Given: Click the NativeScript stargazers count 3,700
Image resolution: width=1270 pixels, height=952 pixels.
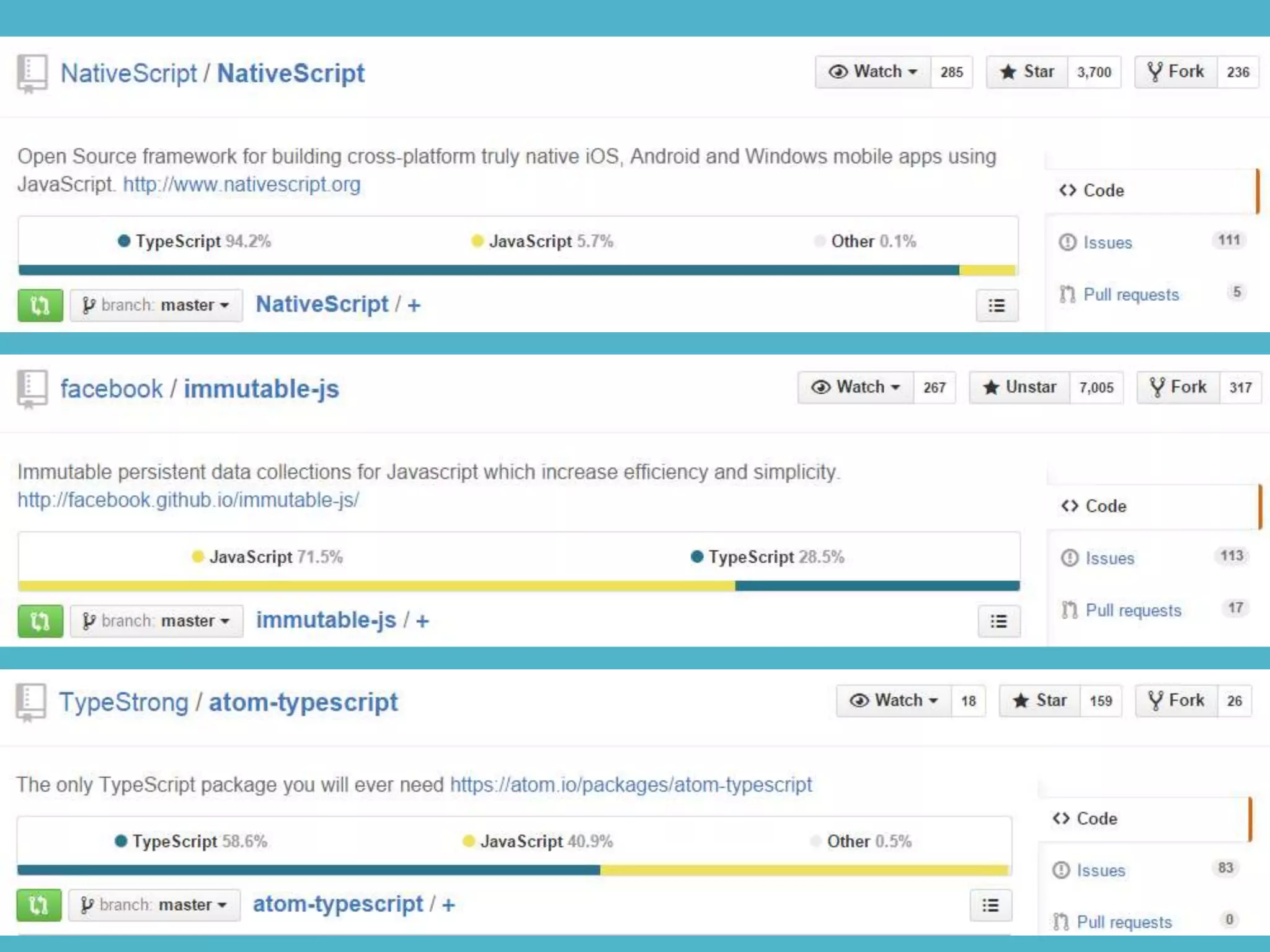Looking at the screenshot, I should tap(1094, 73).
